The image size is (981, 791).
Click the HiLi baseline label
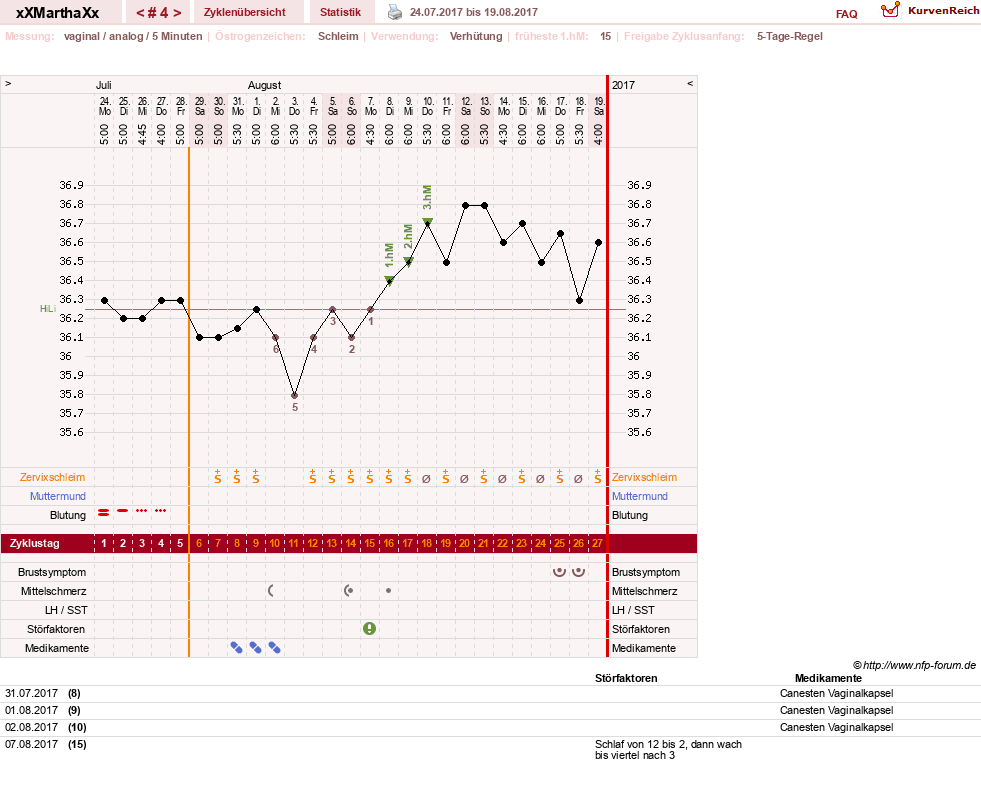click(x=48, y=309)
